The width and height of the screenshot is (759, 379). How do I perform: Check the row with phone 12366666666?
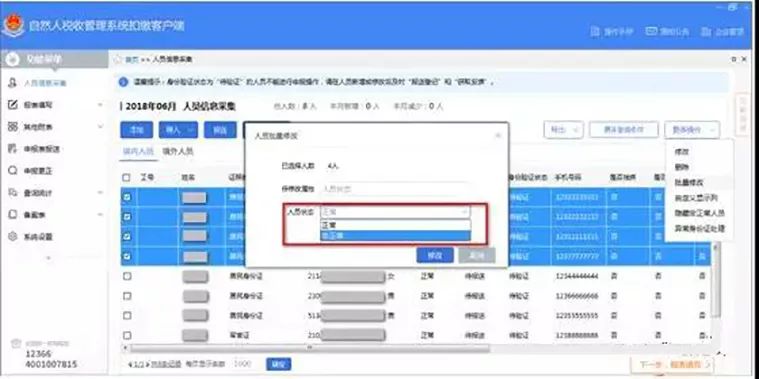tap(127, 296)
